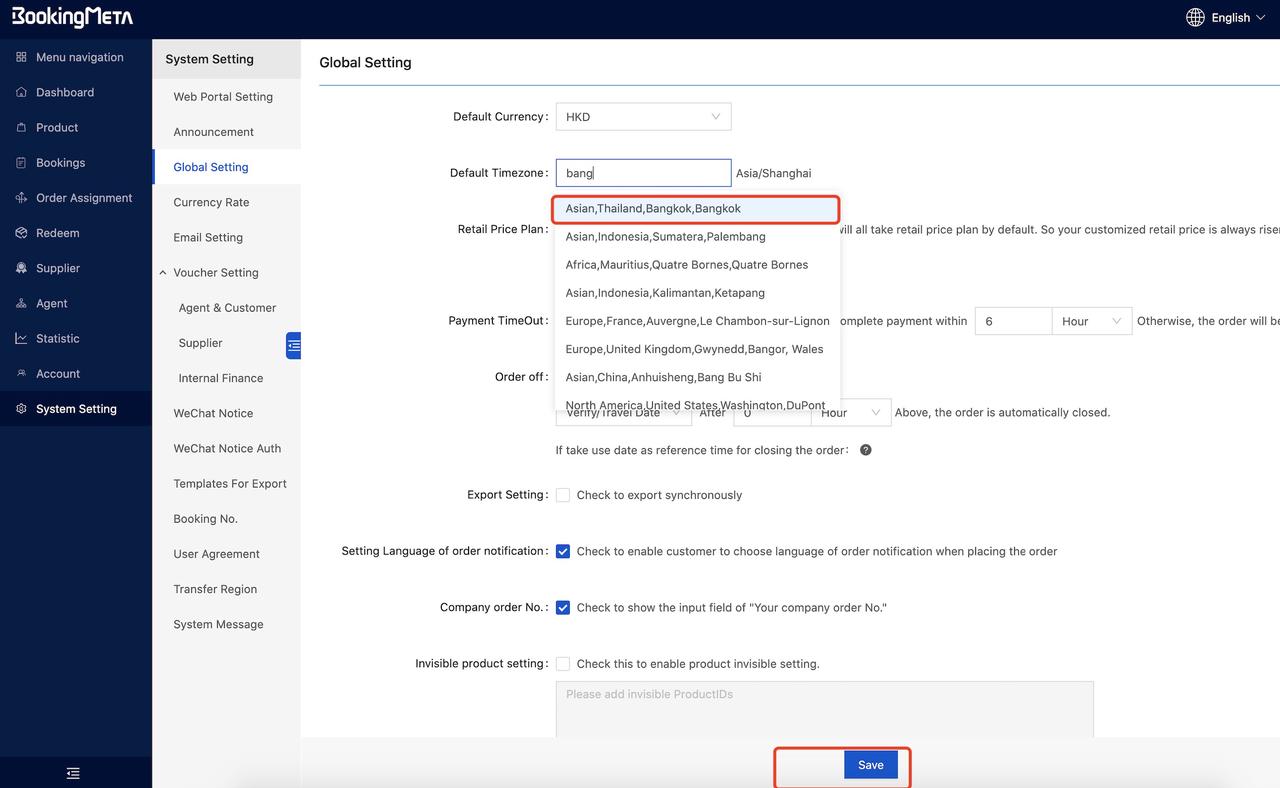Collapse the Voucher Setting submenu
Screen dimensions: 1280x788
click(x=163, y=273)
